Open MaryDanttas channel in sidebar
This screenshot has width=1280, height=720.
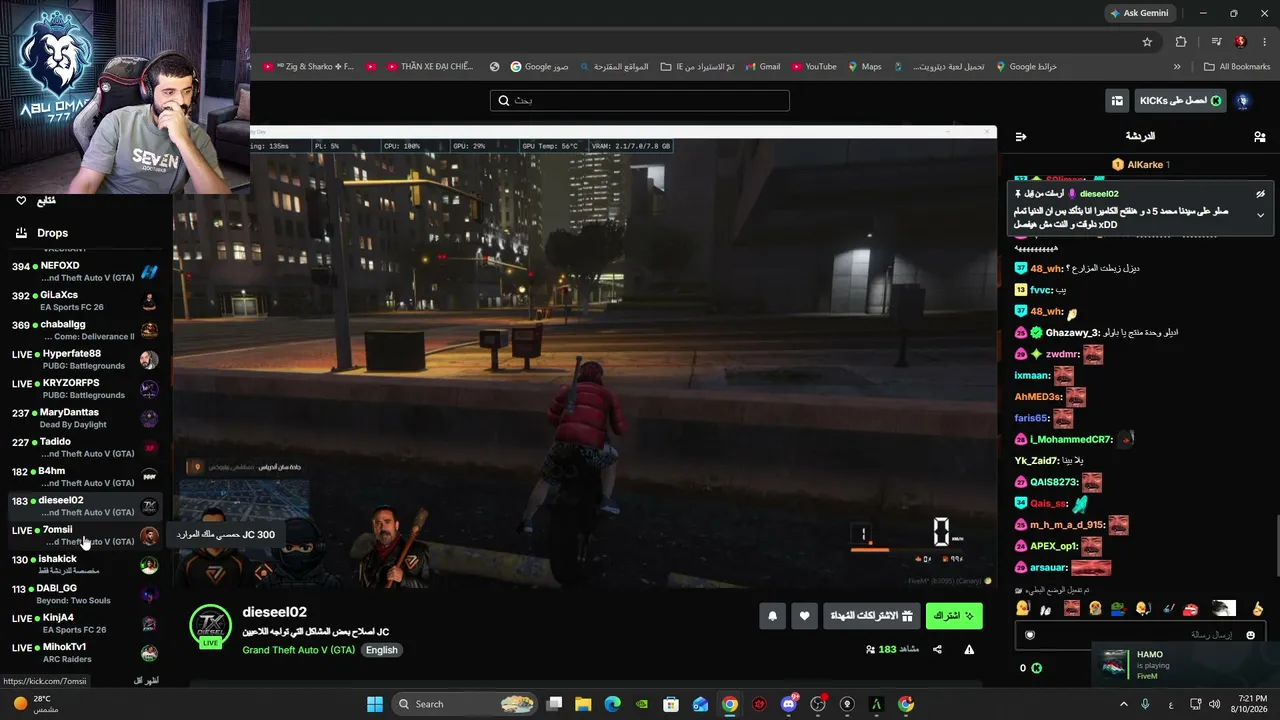pos(85,418)
